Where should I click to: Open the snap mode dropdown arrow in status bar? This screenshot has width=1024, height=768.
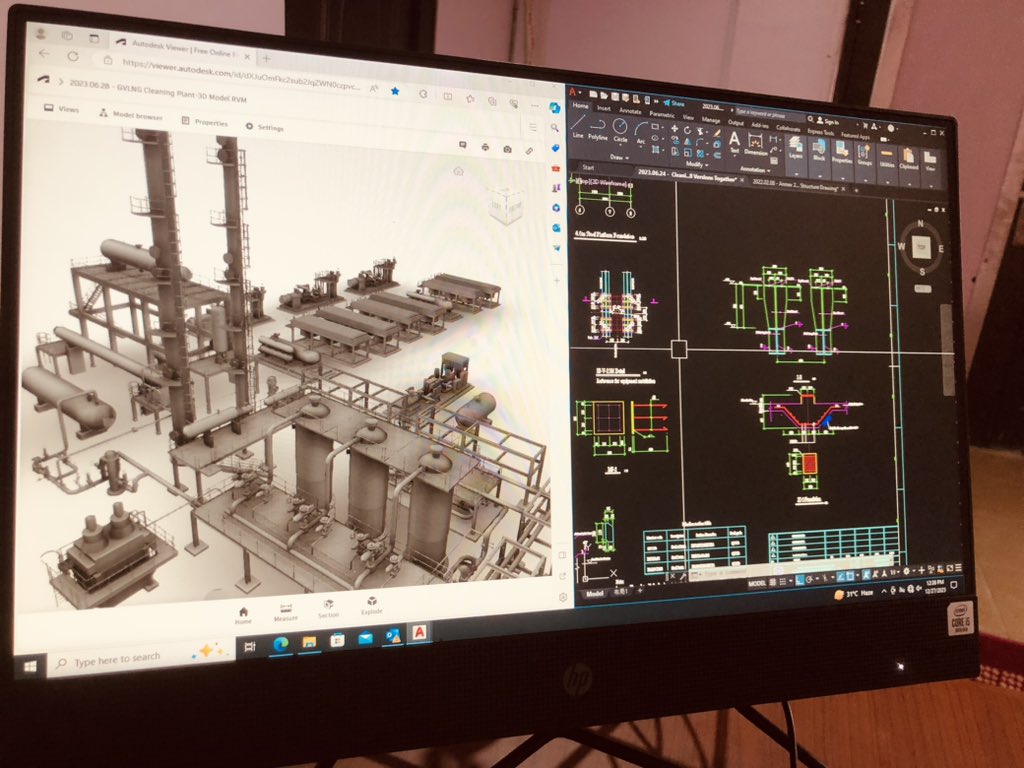coord(792,581)
